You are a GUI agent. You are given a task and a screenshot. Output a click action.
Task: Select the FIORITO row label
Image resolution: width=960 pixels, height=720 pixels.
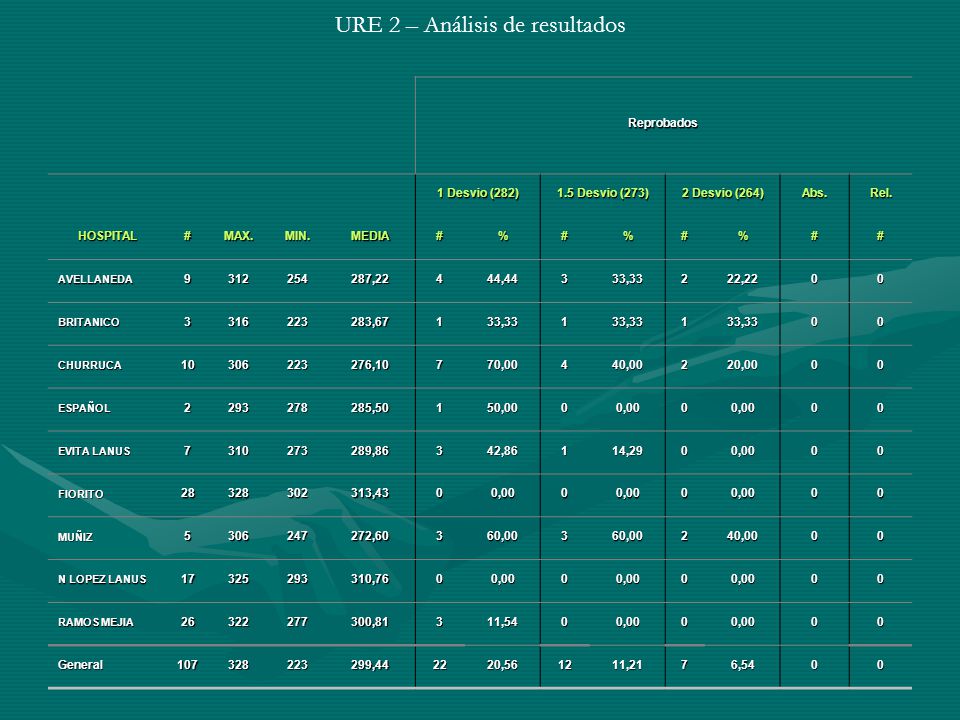tap(80, 494)
